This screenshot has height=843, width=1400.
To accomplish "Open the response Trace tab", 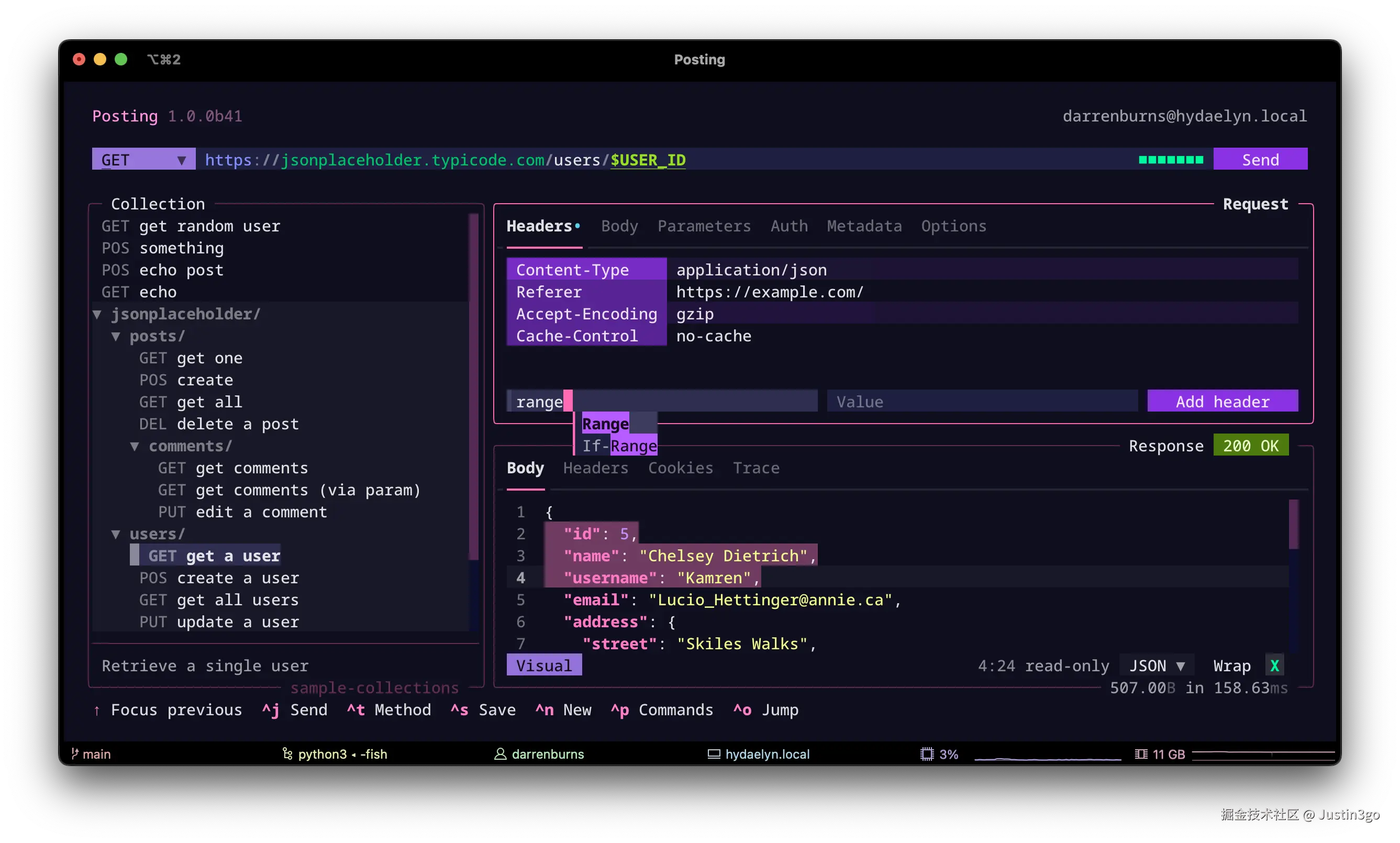I will click(755, 468).
